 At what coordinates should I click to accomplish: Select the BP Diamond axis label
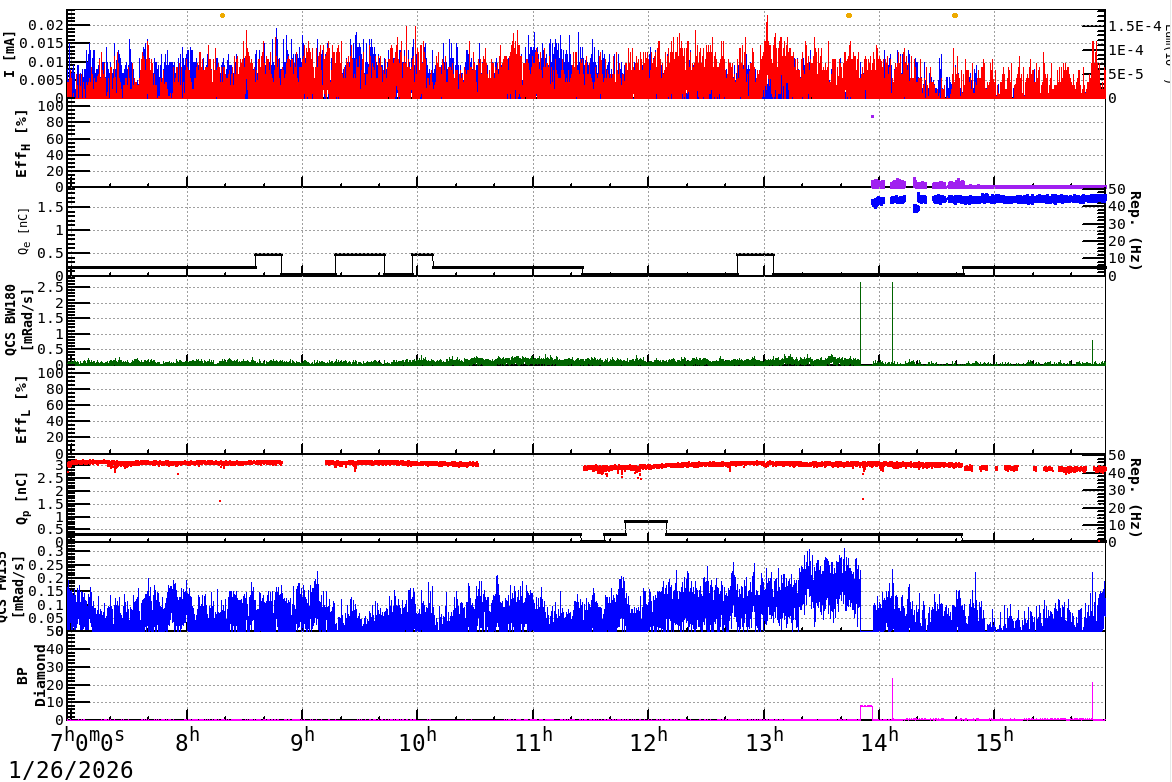click(x=31, y=676)
